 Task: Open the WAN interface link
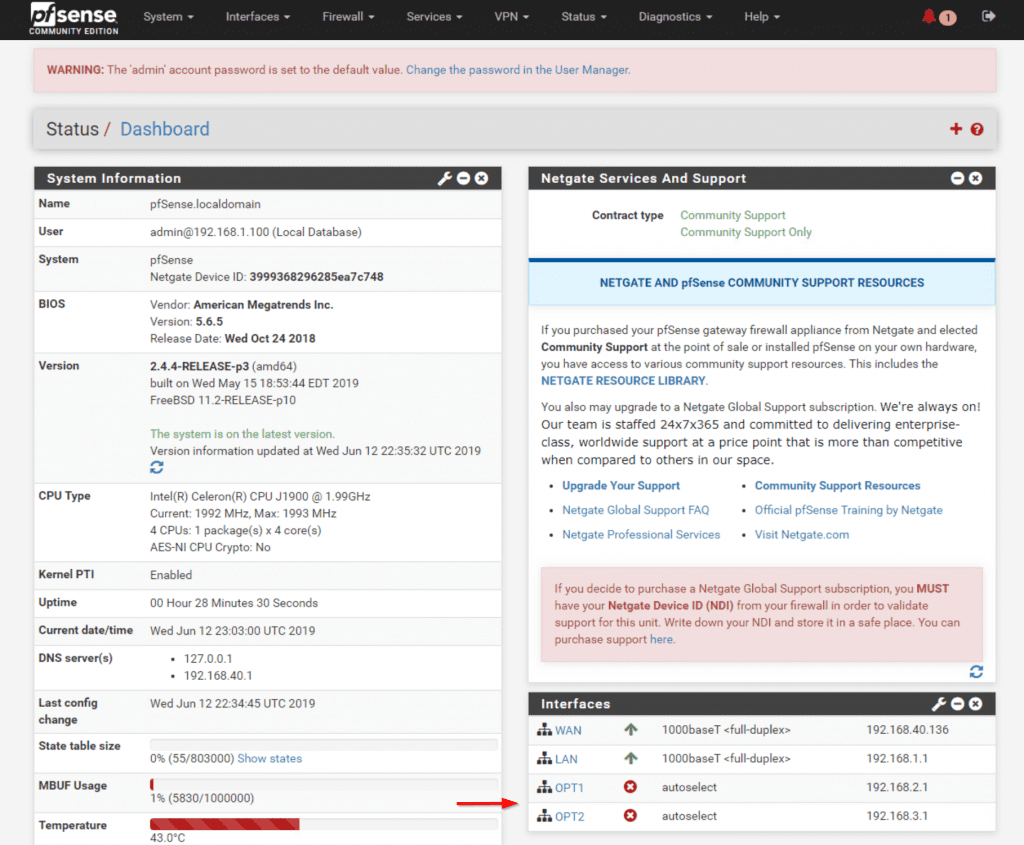tap(568, 730)
